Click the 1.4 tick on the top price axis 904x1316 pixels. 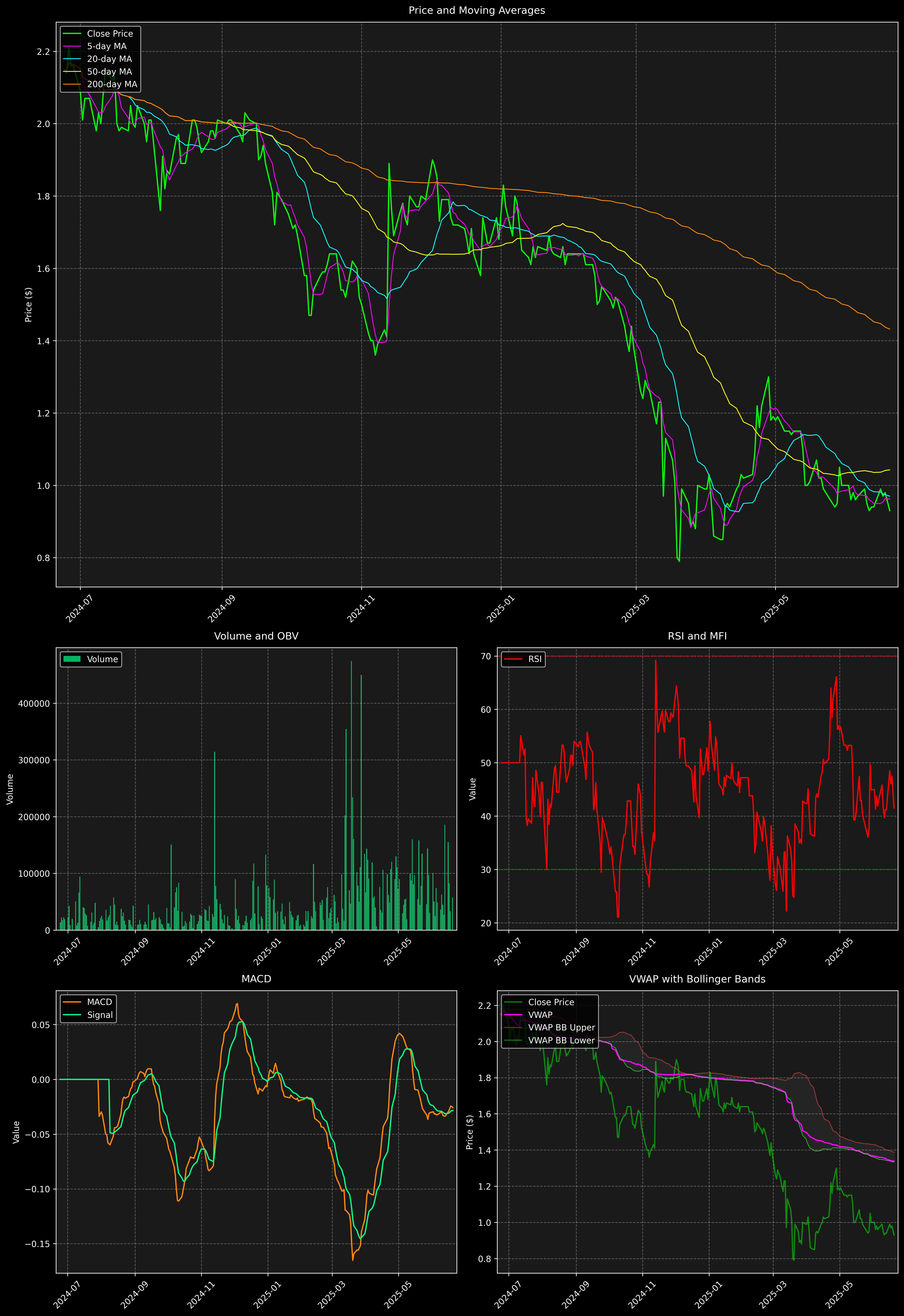coord(44,341)
